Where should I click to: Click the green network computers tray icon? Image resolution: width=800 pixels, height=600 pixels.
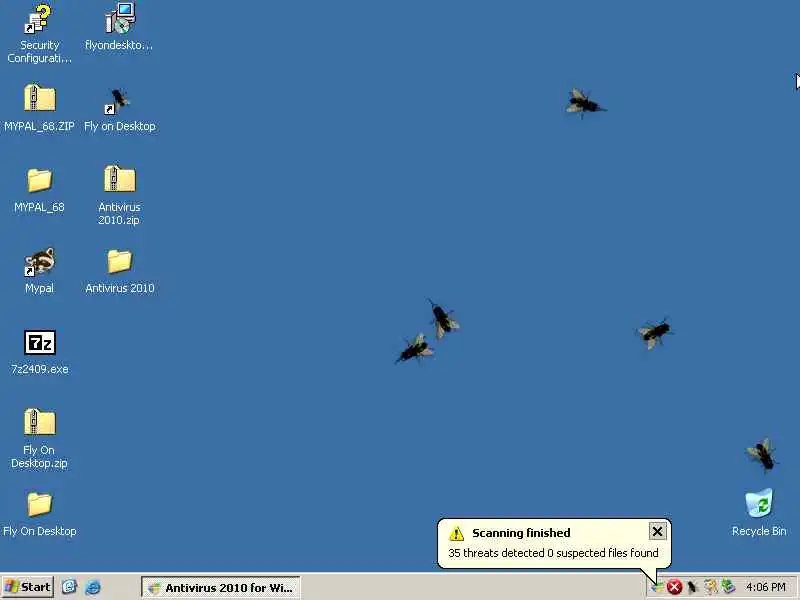[729, 587]
